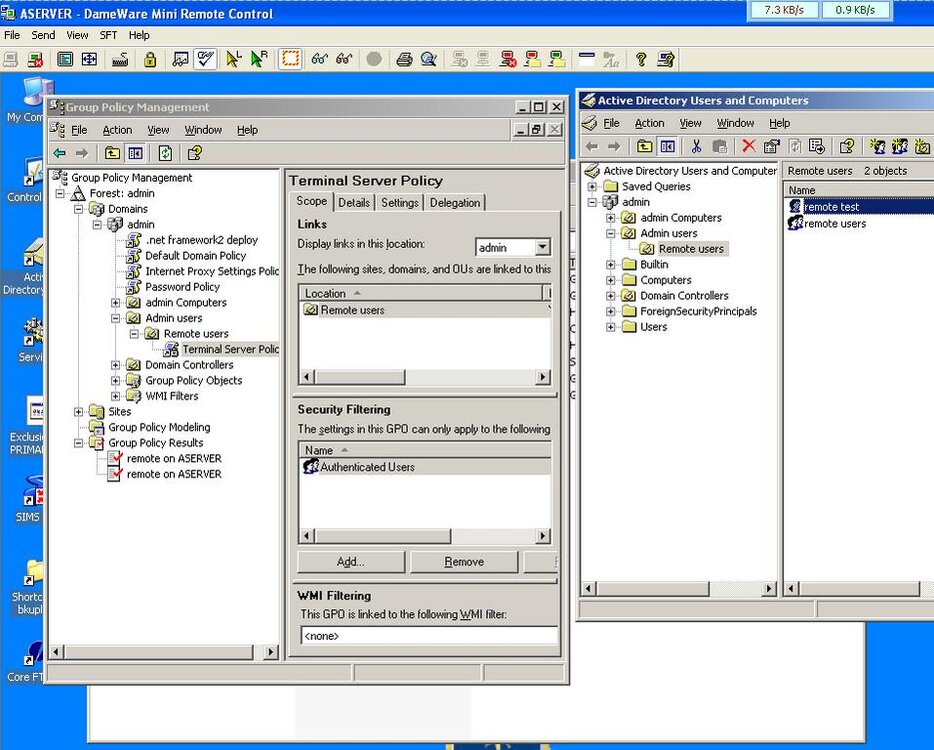Screen dimensions: 934x750
Task: Sort by Name column header in Security Filtering
Action: (425, 450)
